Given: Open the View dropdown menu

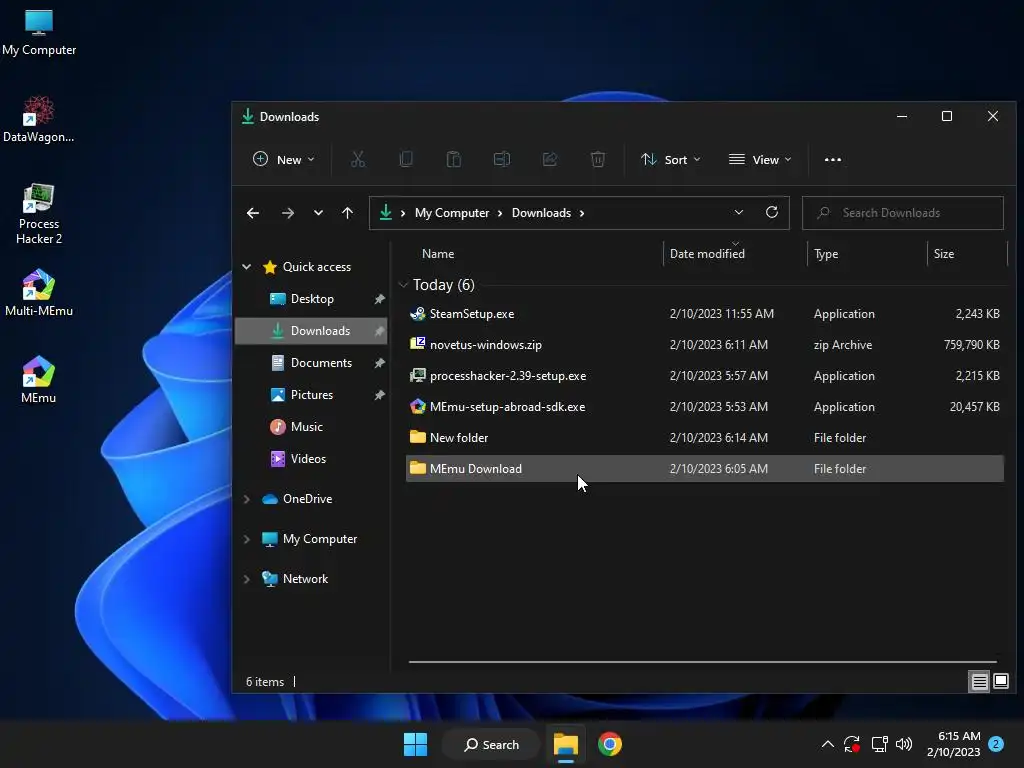Looking at the screenshot, I should tap(760, 159).
